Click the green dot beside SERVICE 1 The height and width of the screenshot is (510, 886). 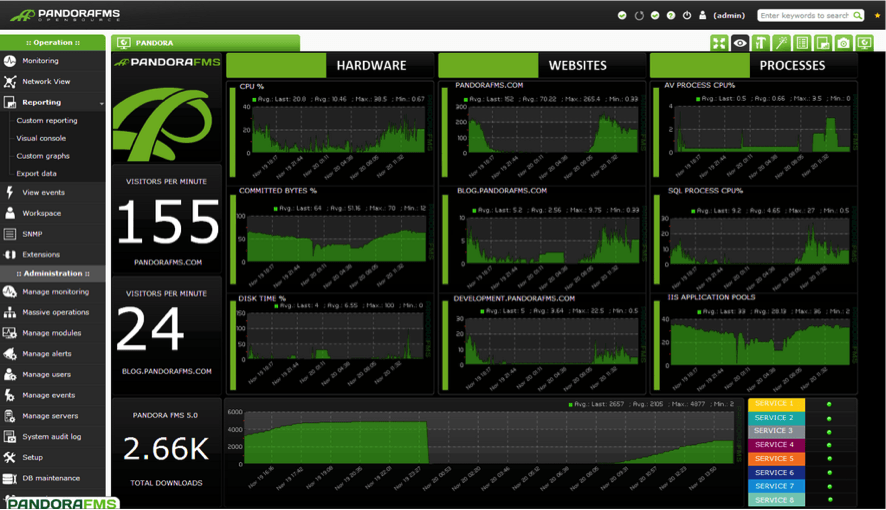coord(829,404)
